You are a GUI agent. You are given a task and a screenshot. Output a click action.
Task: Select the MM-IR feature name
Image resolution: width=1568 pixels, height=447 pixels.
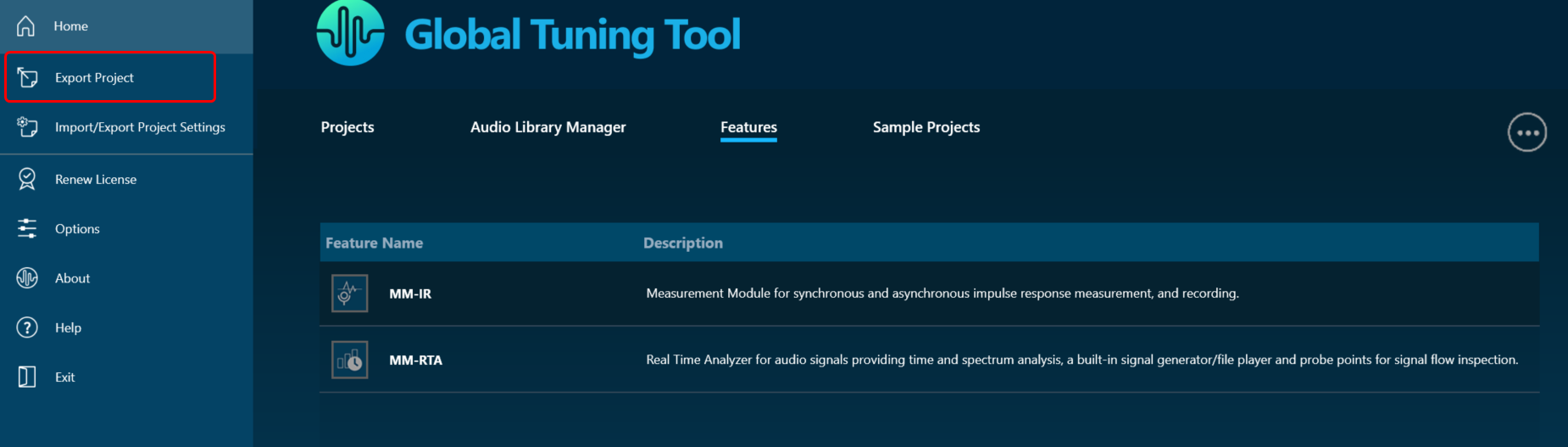410,293
